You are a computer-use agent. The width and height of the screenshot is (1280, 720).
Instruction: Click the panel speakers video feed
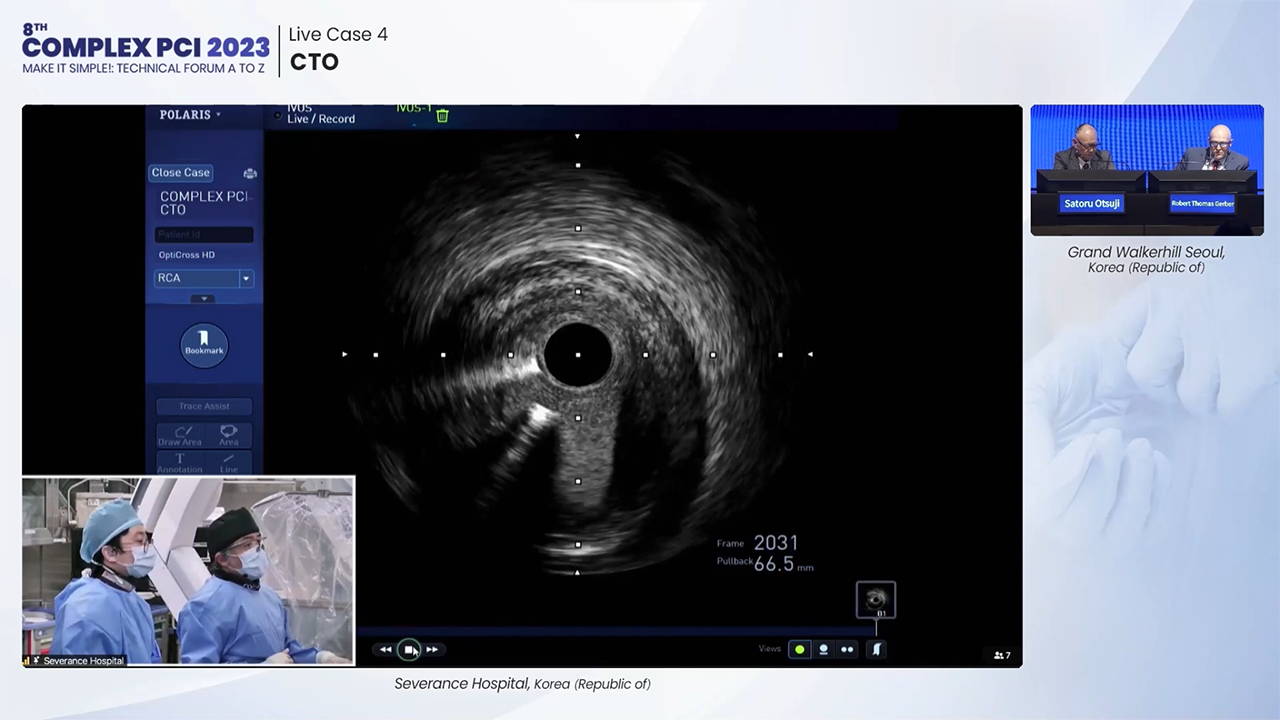(1147, 170)
